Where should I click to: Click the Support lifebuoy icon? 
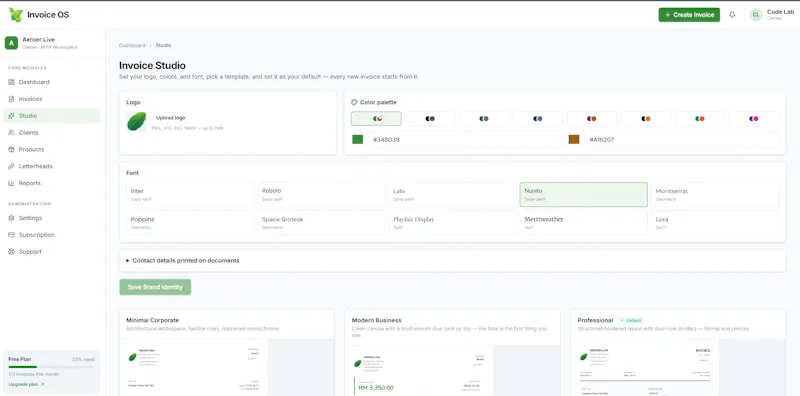tap(11, 252)
